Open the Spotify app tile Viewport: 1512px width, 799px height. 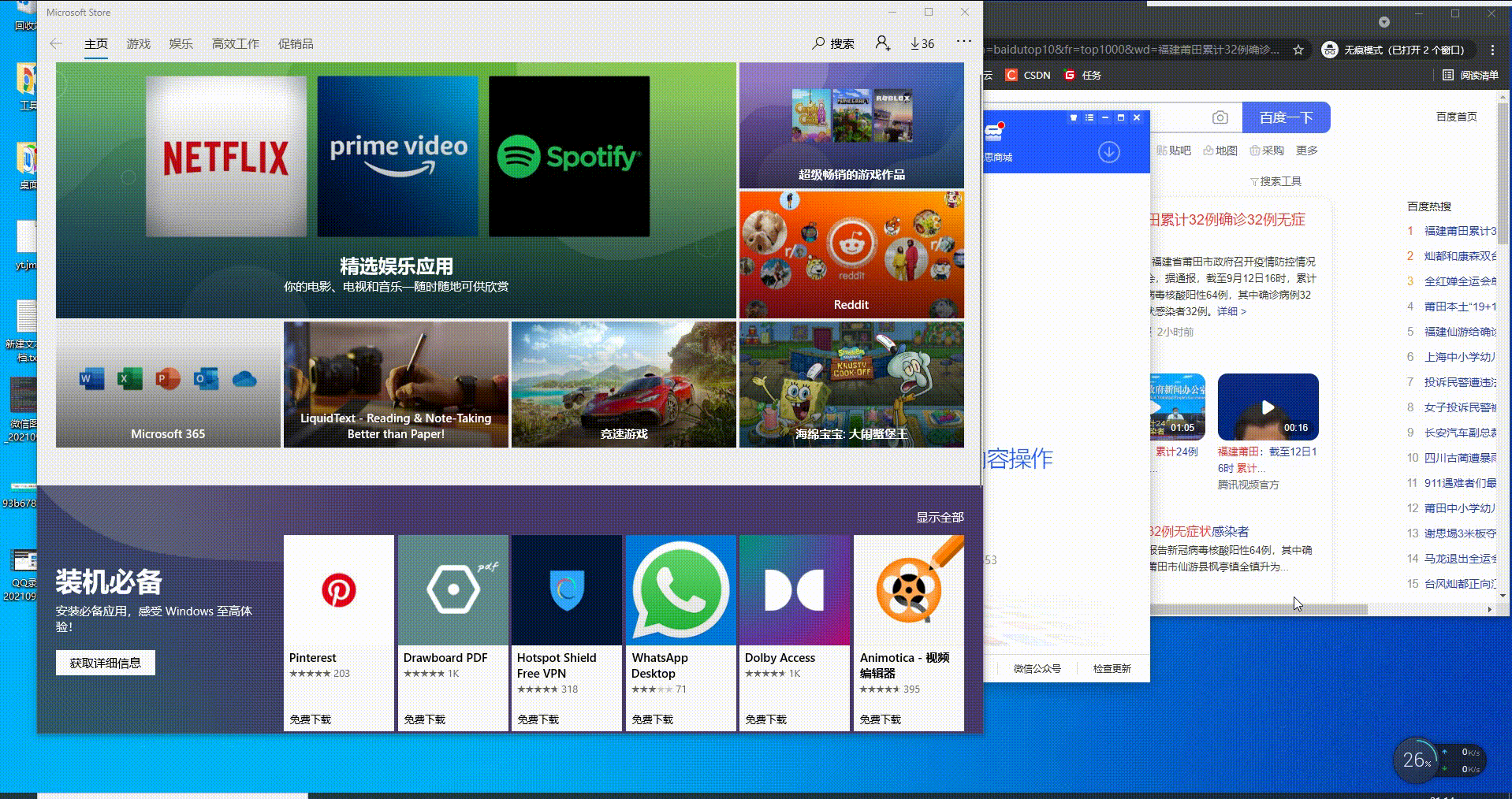569,156
